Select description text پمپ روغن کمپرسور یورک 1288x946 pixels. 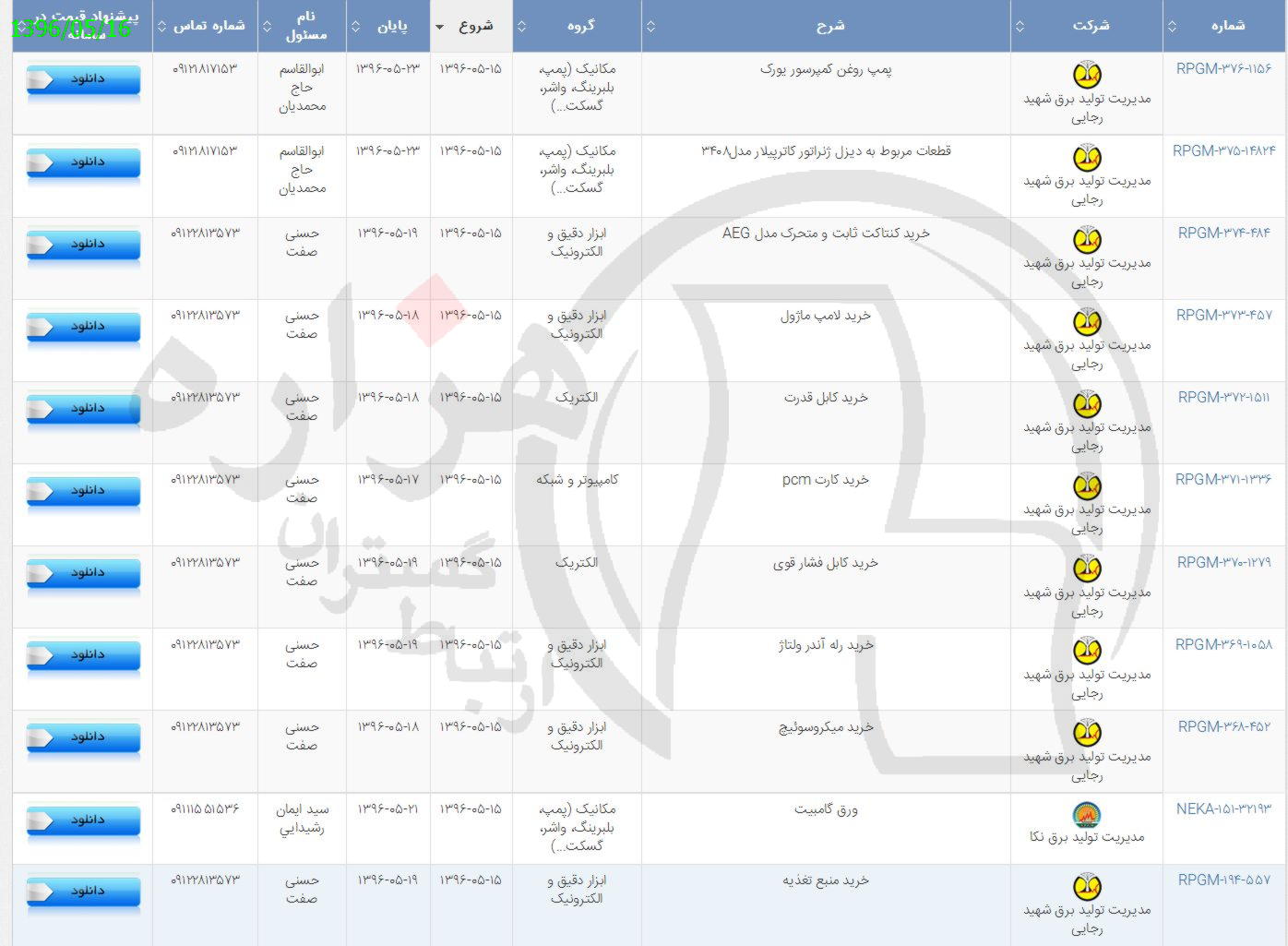[826, 69]
